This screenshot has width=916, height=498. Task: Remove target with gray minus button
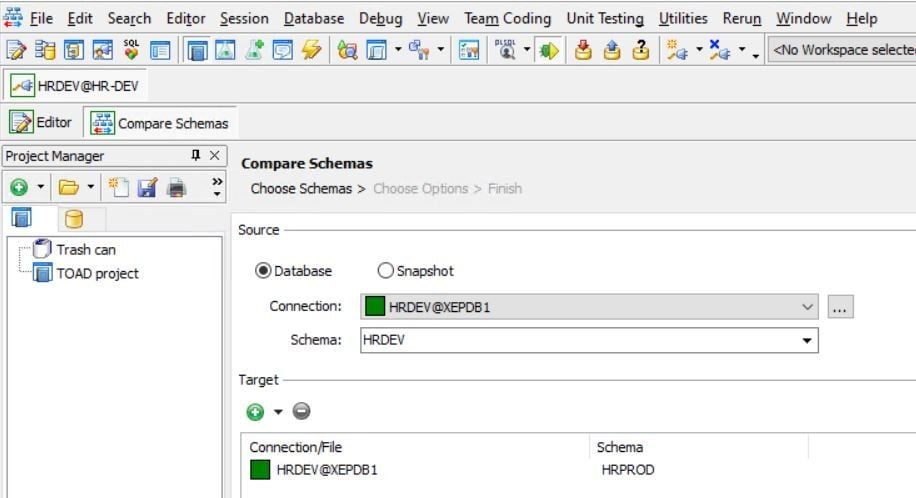pos(301,411)
